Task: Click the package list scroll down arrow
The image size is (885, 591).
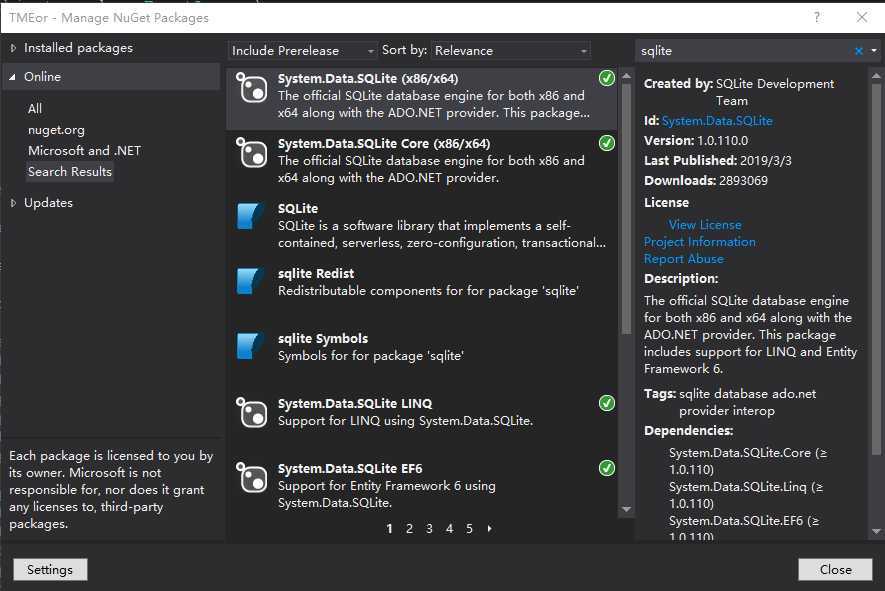Action: coord(626,509)
